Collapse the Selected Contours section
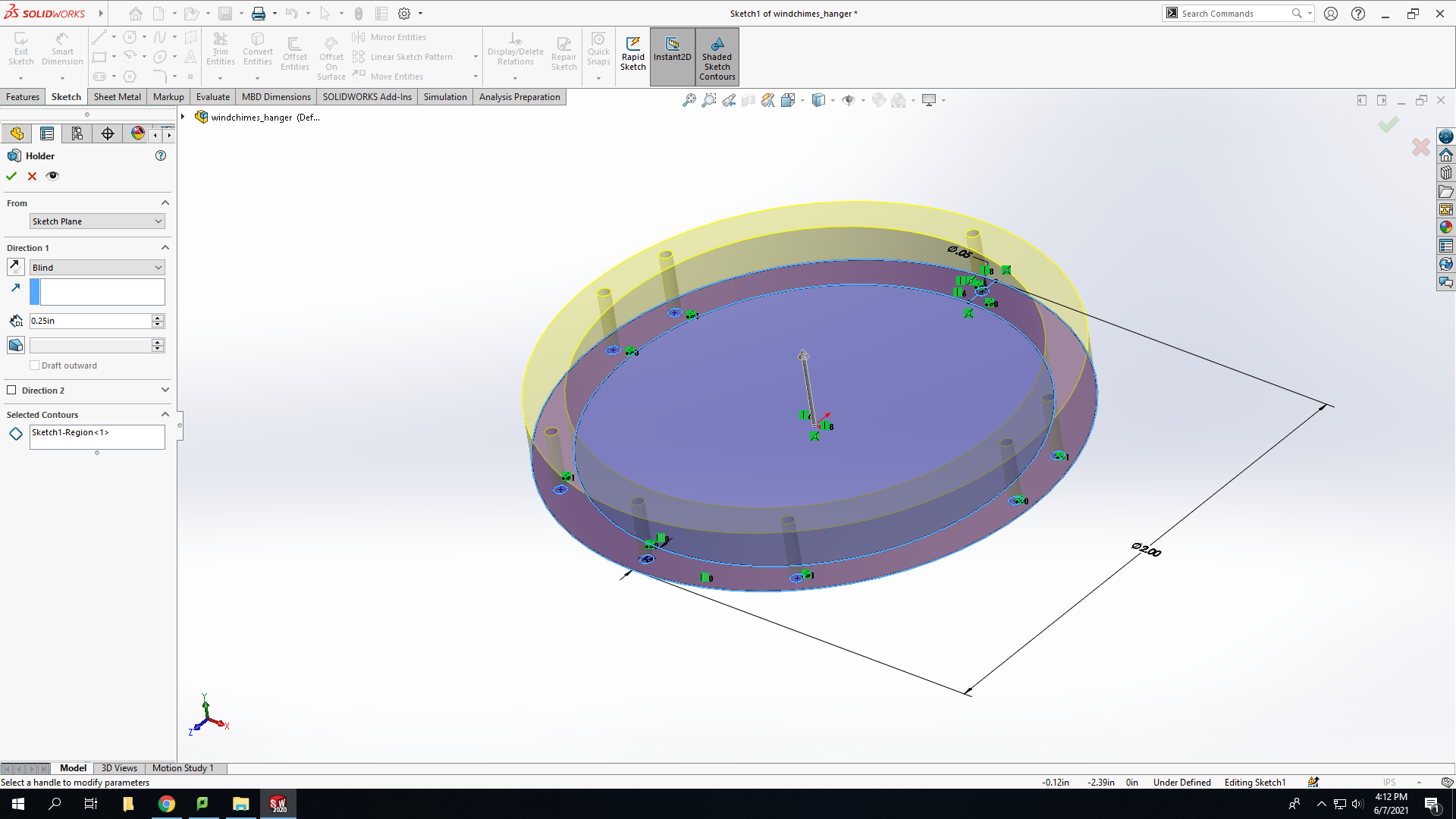 click(x=165, y=414)
